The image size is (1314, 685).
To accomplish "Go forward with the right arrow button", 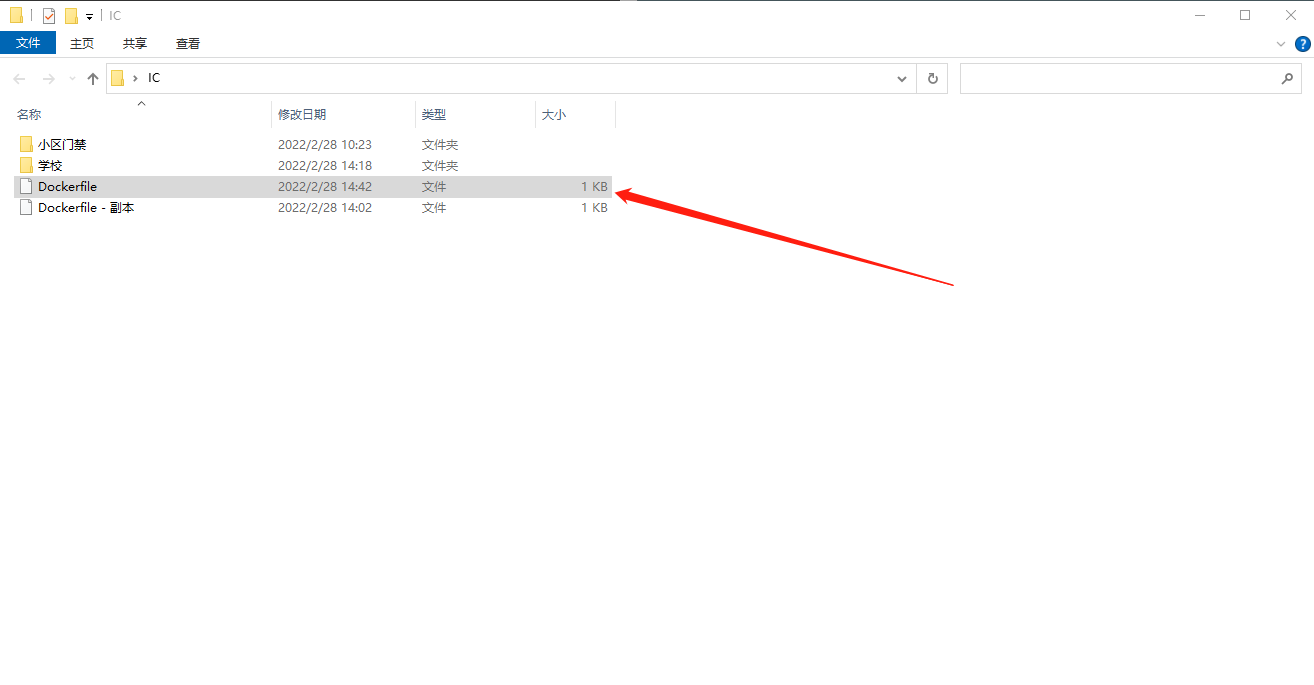I will point(48,79).
